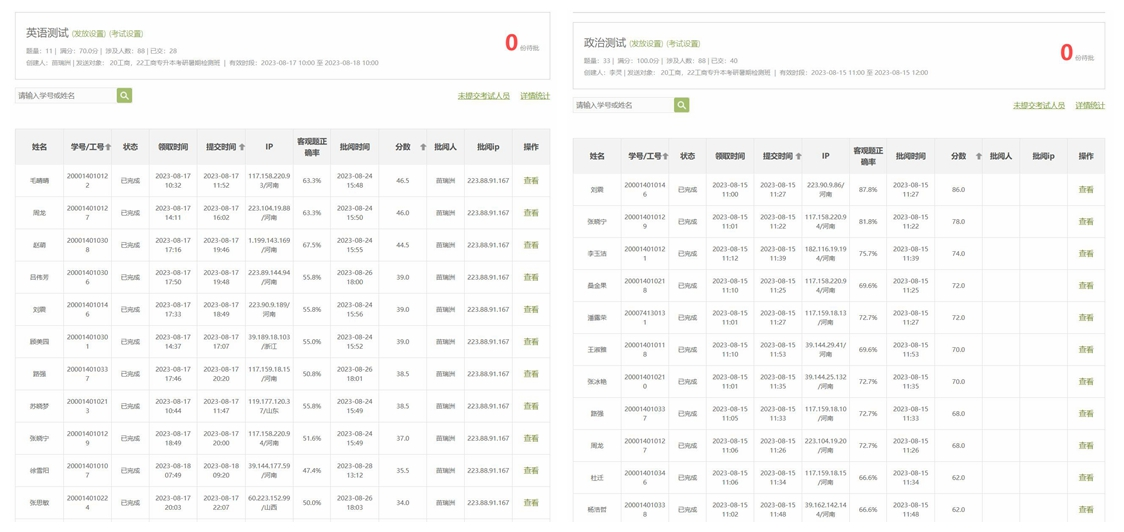This screenshot has width=1124, height=532.
Task: Open 详情统计 in the Politics test panel
Action: click(1091, 105)
